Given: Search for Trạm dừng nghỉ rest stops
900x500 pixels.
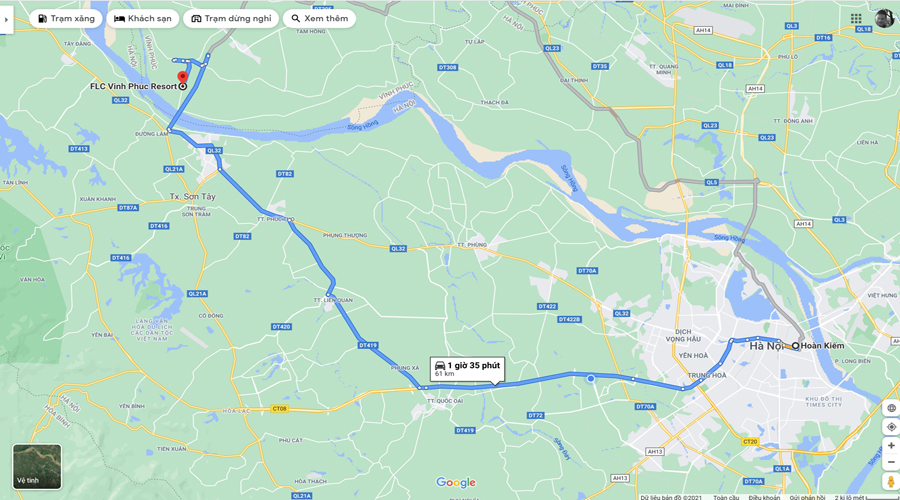Looking at the screenshot, I should pos(231,18).
